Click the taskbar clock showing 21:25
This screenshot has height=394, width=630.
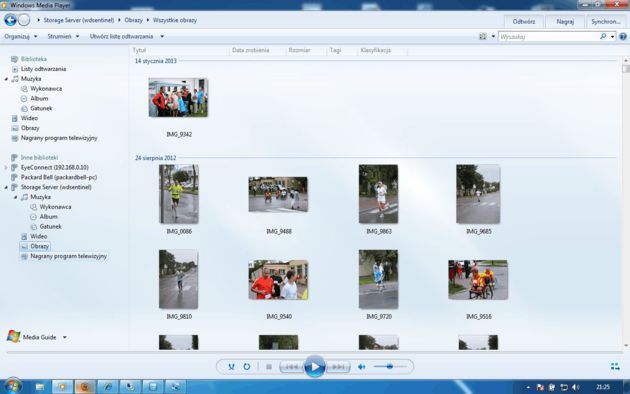tap(603, 387)
